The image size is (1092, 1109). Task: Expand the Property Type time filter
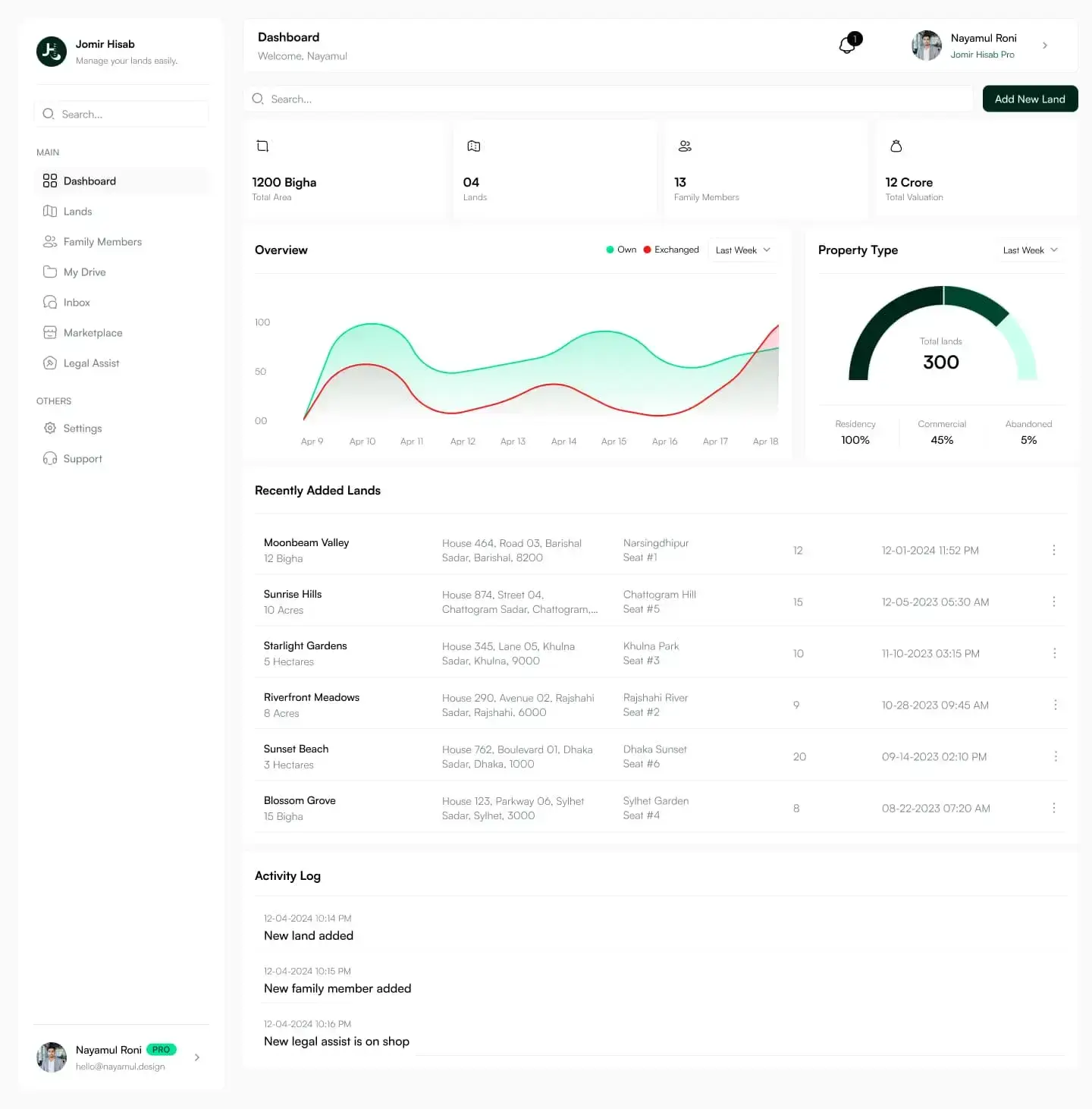1030,250
